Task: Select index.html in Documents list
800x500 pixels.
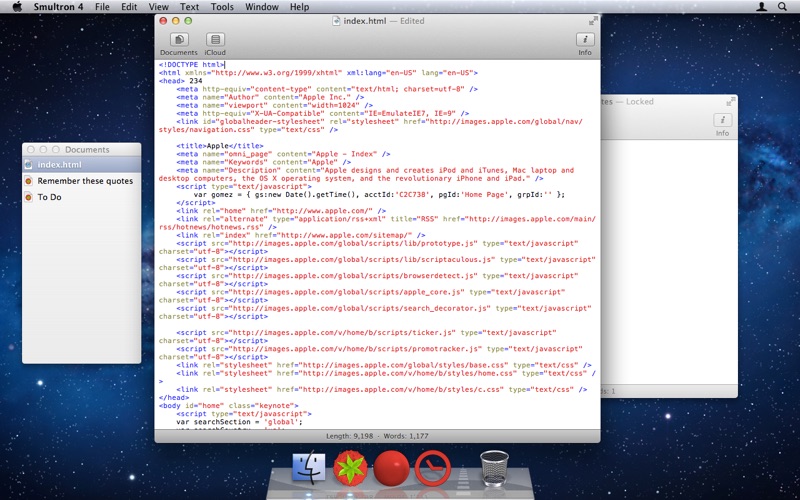Action: [82, 164]
